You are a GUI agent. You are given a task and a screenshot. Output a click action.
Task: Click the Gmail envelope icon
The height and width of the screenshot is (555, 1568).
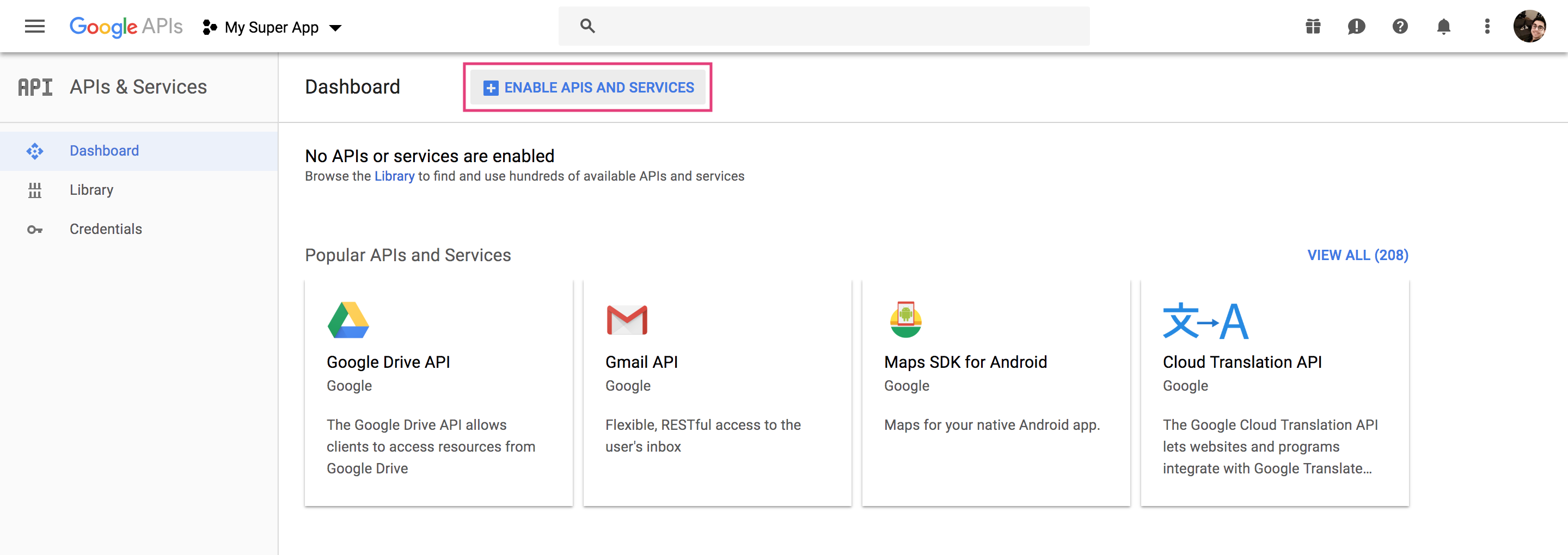pyautogui.click(x=627, y=320)
